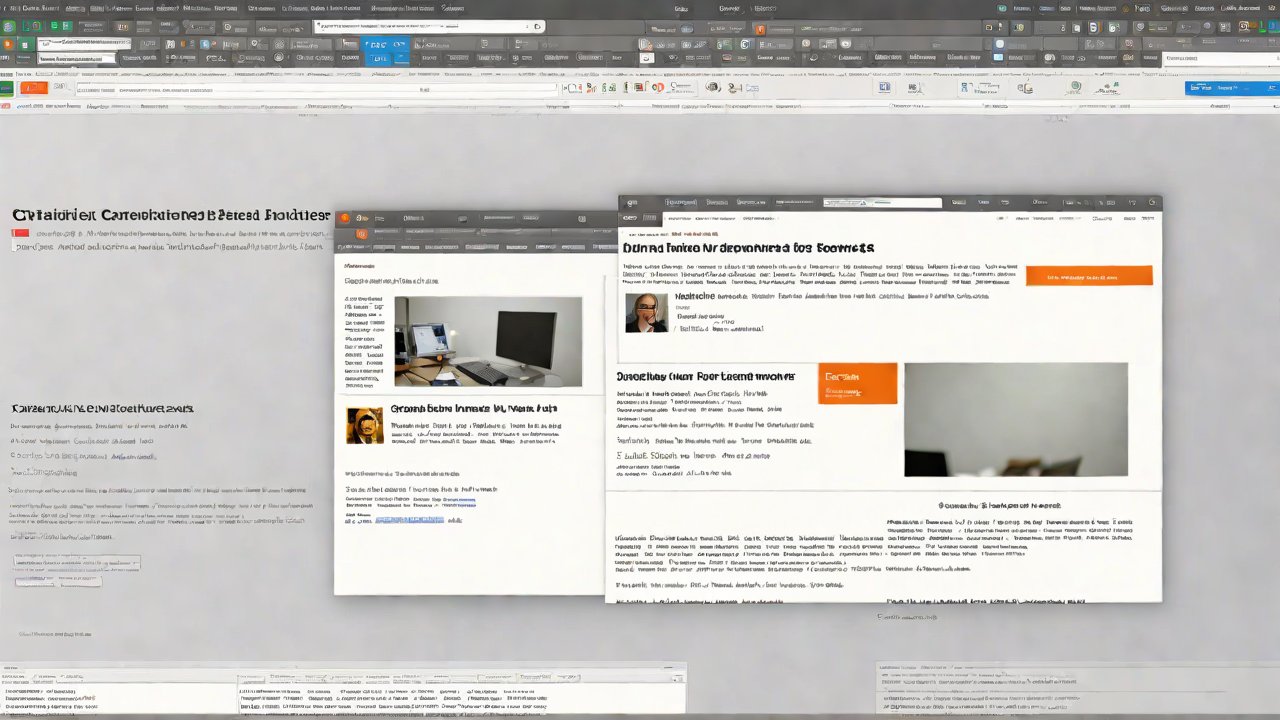1280x720 pixels.
Task: Open the woman's portrait thumbnail in the right page
Action: point(646,312)
